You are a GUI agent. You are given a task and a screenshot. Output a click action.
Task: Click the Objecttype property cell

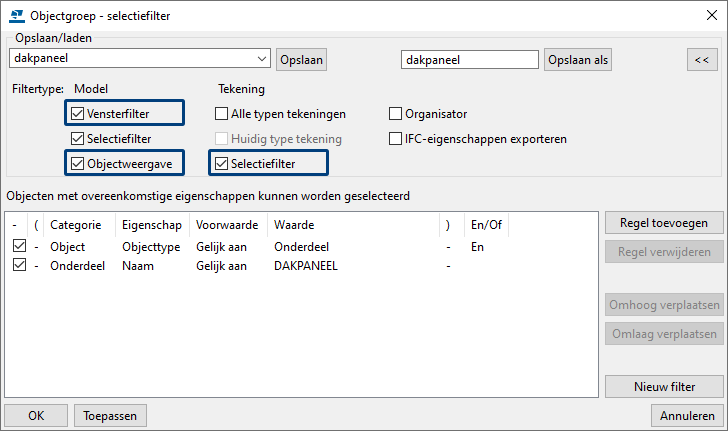[x=151, y=247]
